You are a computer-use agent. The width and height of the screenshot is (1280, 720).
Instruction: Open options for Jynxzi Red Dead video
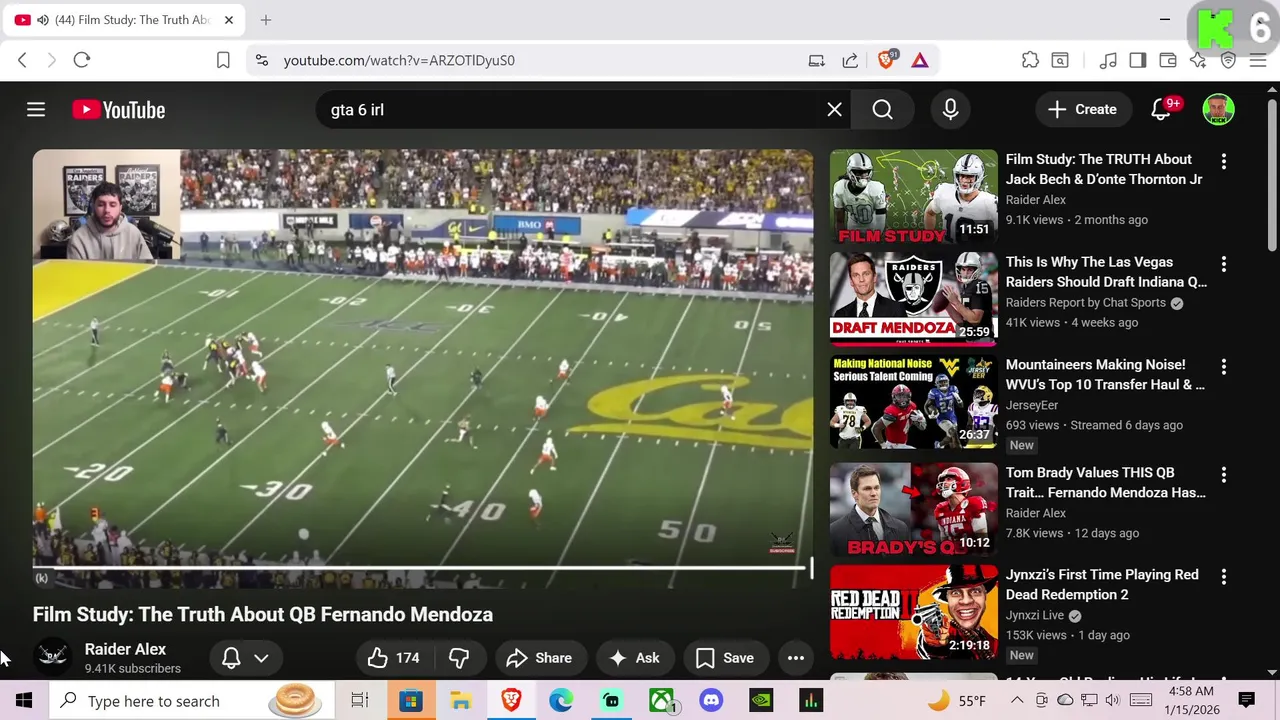tap(1223, 577)
